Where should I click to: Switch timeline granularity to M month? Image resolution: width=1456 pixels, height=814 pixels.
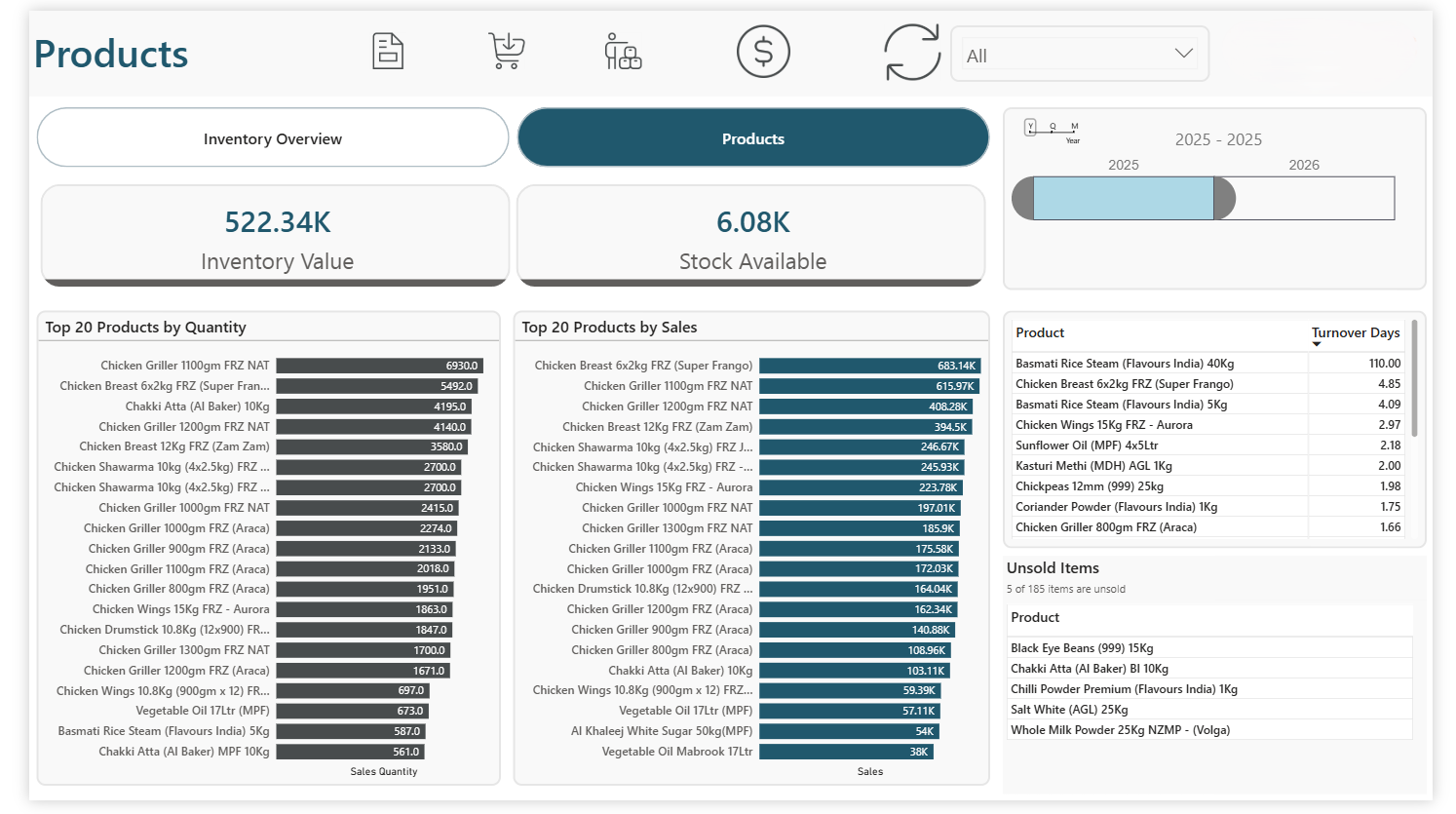1074,127
